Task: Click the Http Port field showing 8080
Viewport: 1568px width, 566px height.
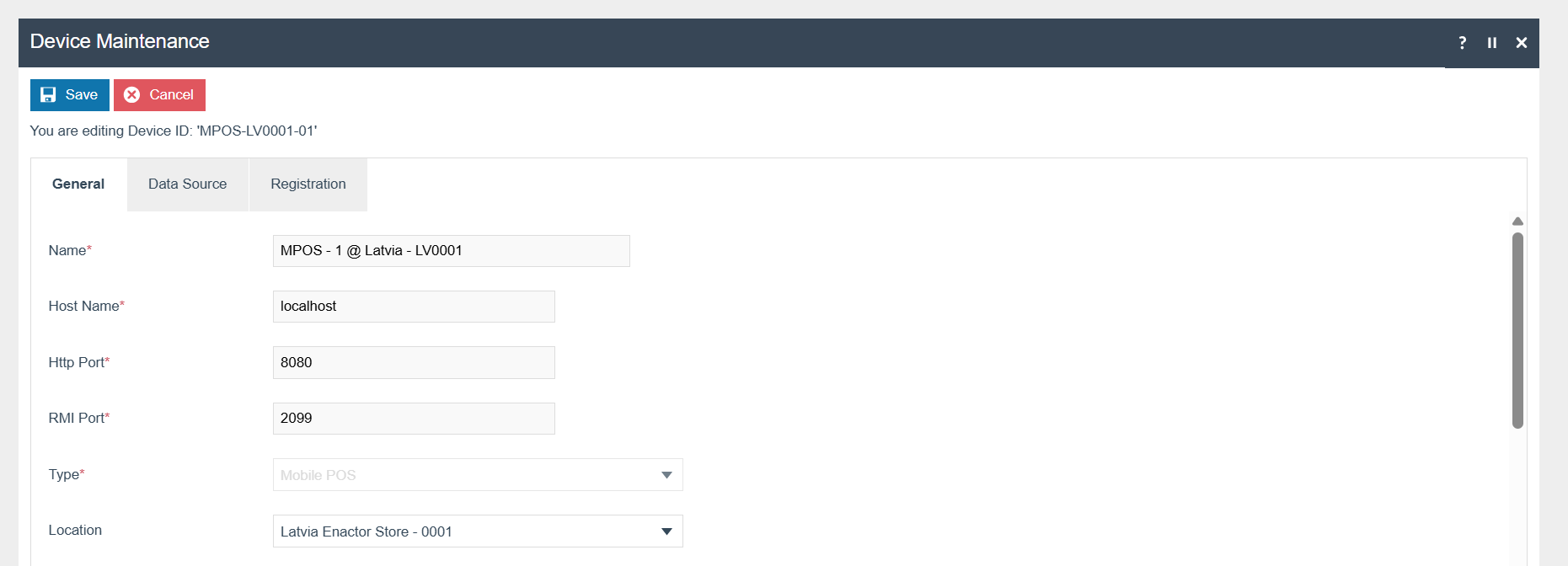Action: point(414,363)
